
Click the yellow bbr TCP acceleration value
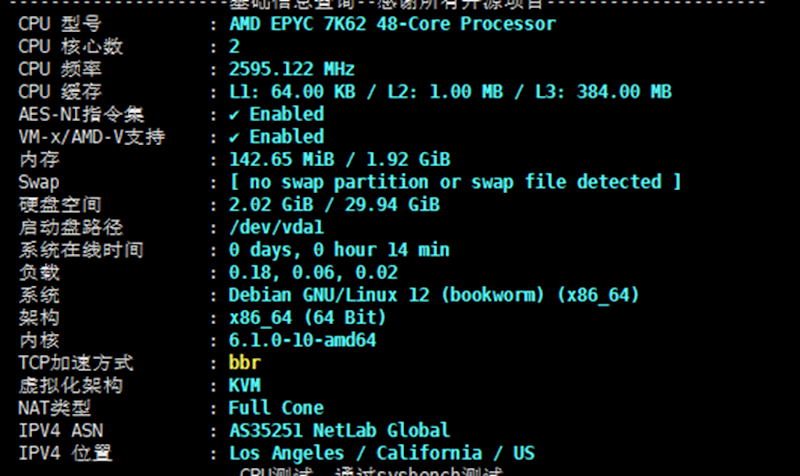point(244,363)
